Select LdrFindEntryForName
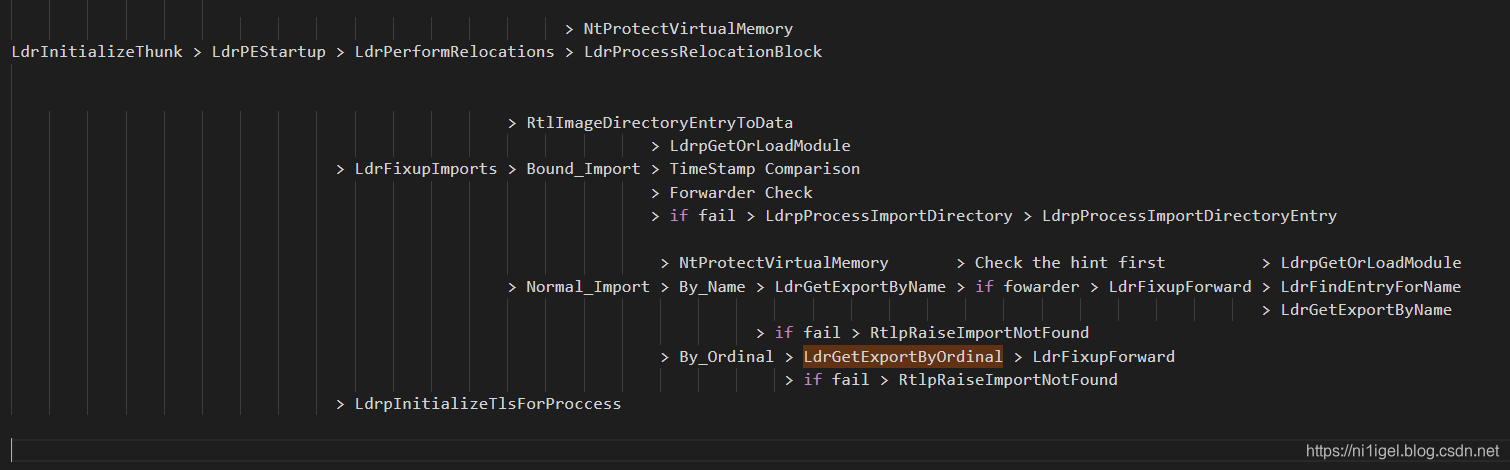1510x470 pixels. point(1371,287)
